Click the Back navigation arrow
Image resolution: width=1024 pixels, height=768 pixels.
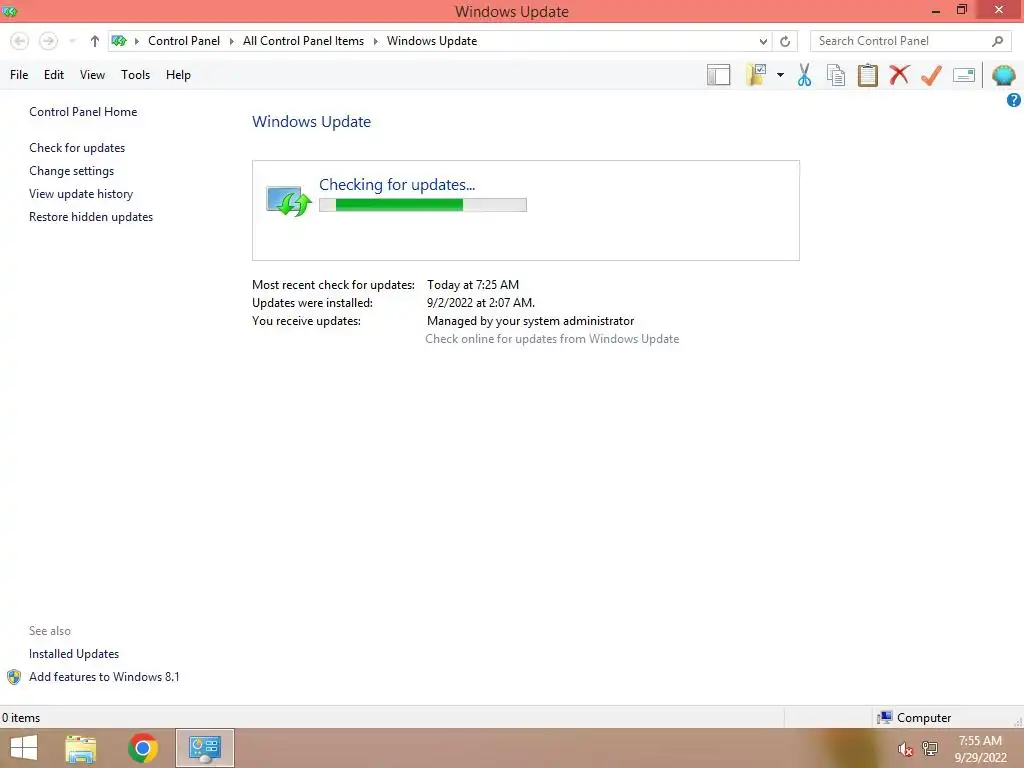pyautogui.click(x=20, y=41)
